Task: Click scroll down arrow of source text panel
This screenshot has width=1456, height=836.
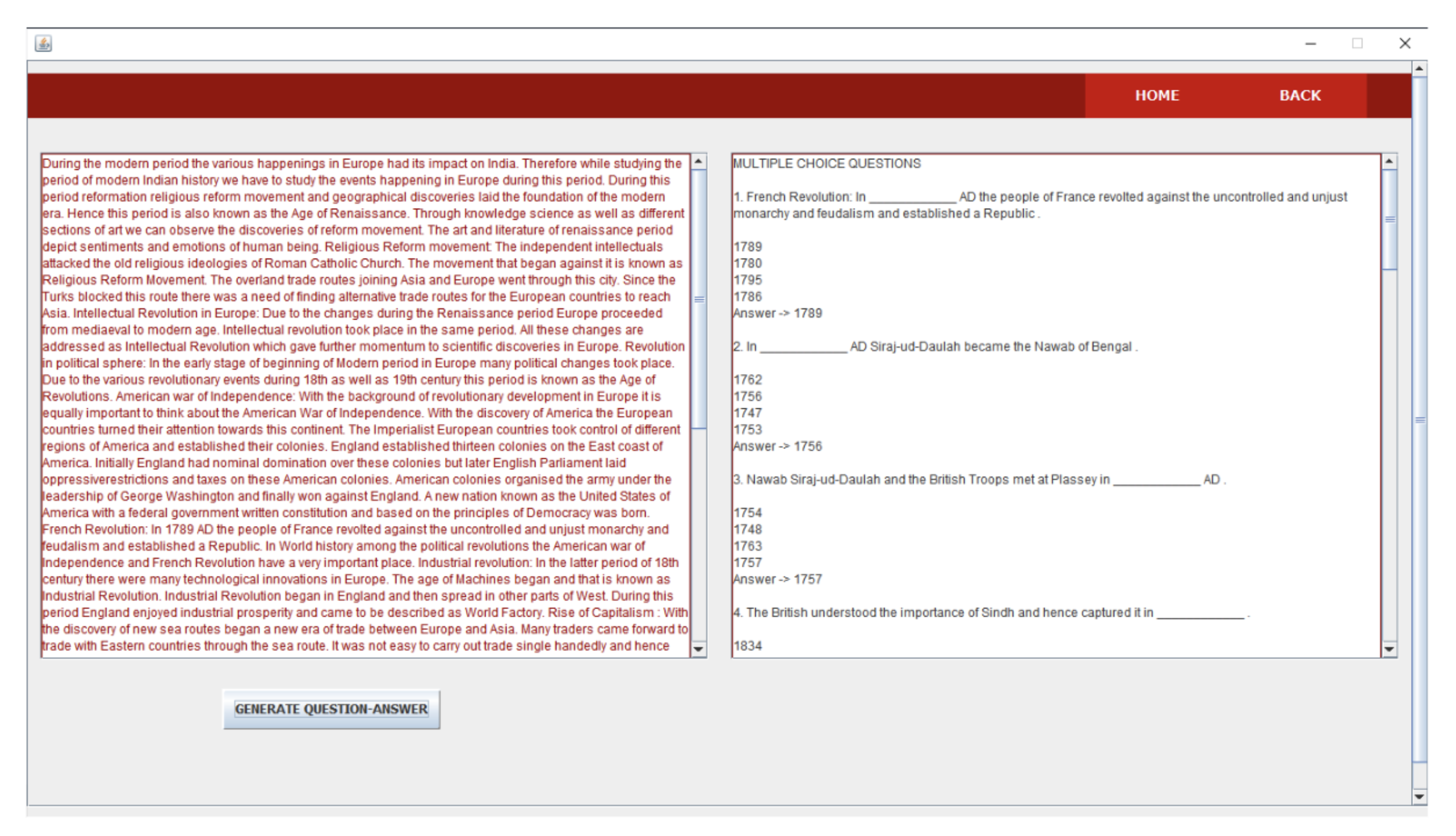Action: [698, 649]
